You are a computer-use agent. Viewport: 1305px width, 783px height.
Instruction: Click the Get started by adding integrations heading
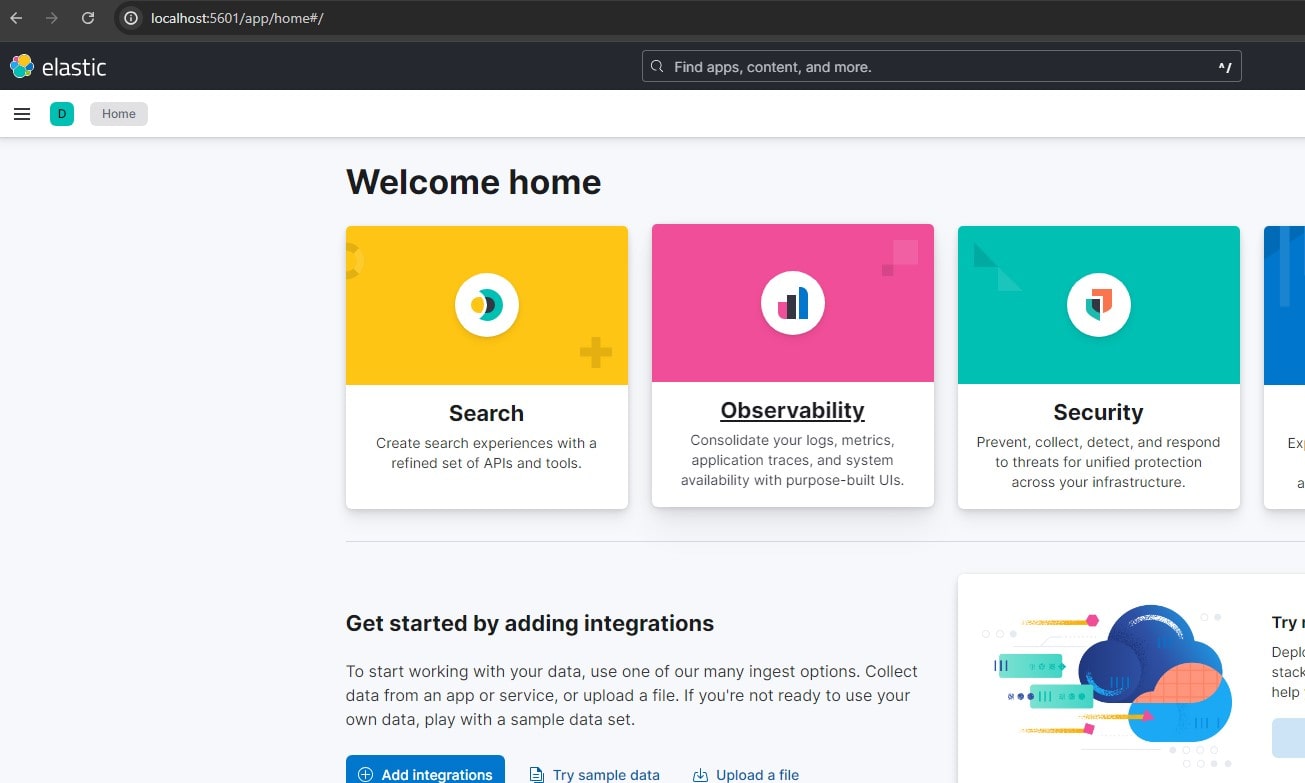click(x=530, y=623)
